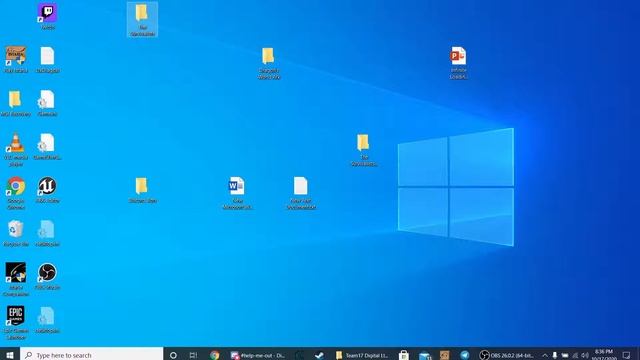The height and width of the screenshot is (360, 640).
Task: Select the blank file beside the brown game icon
Action: (47, 59)
